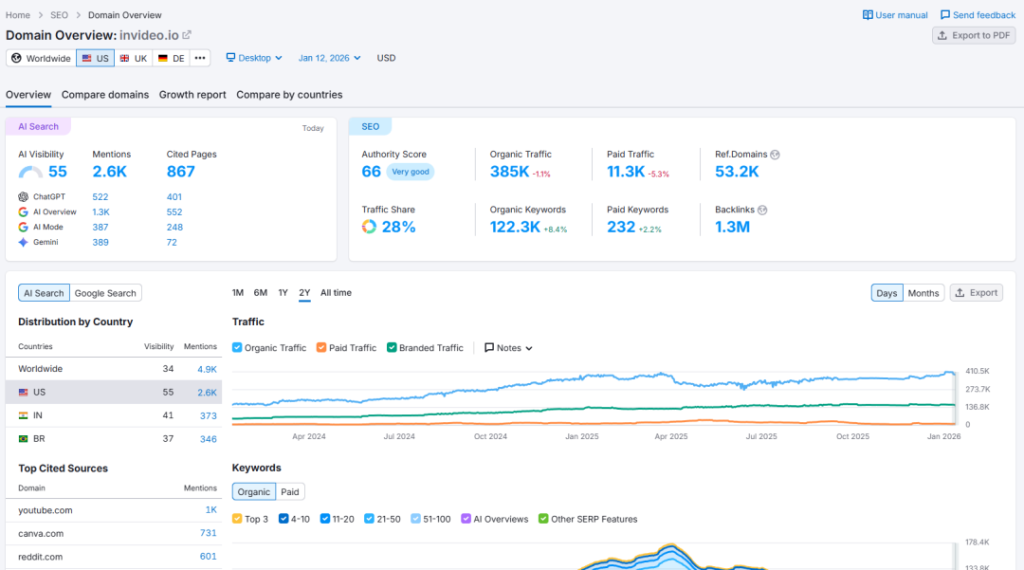Disable the AI Overviews keyword checkbox
The height and width of the screenshot is (570, 1024).
pyautogui.click(x=466, y=519)
